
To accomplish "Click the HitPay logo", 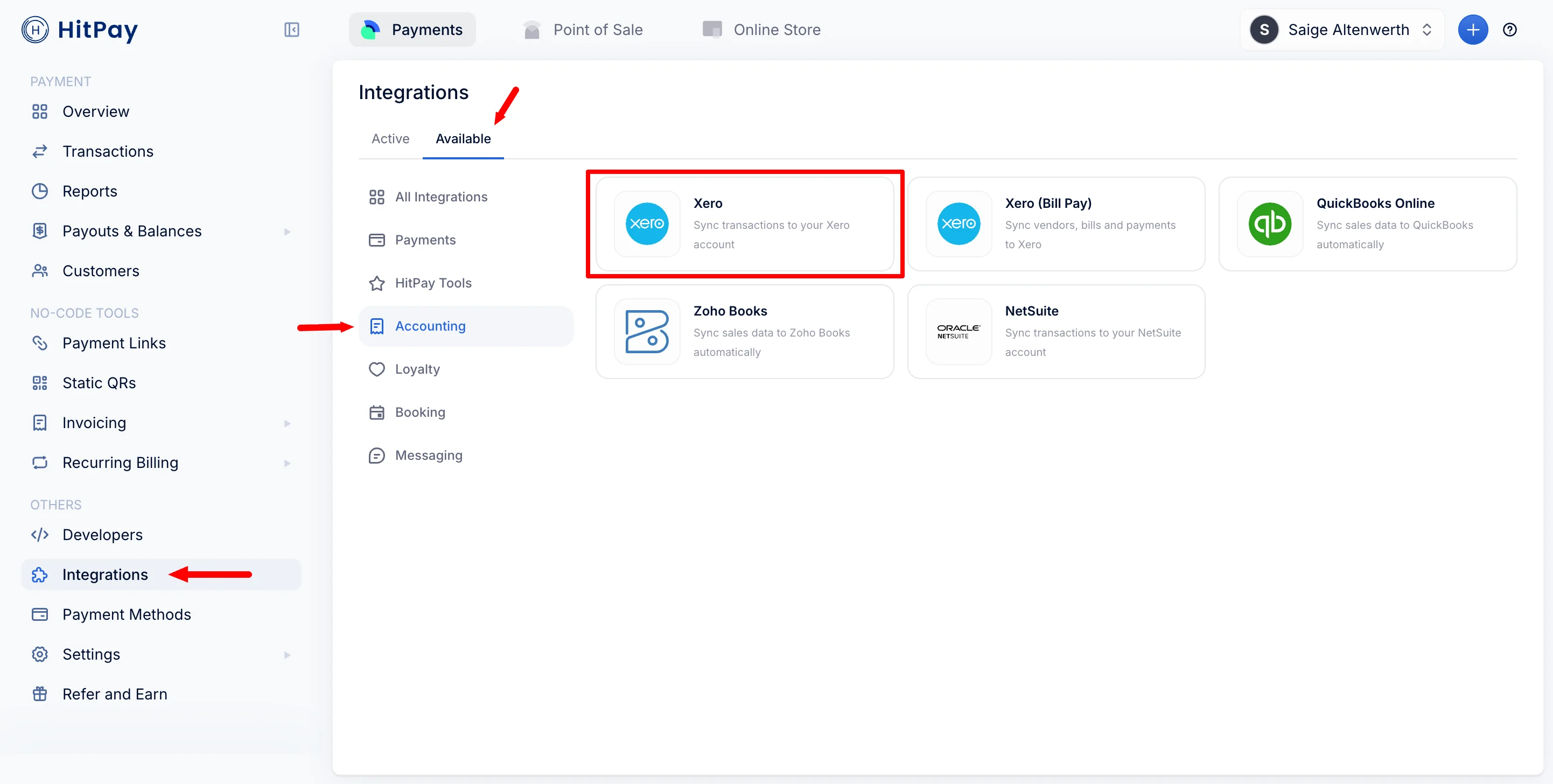I will pos(80,30).
